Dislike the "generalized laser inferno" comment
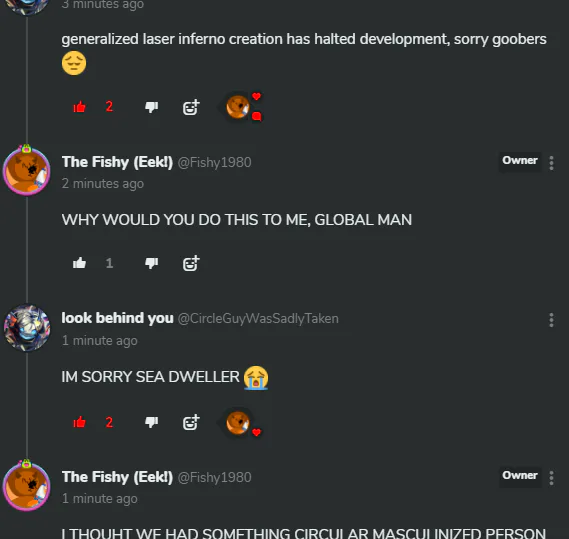Viewport: 569px width, 539px height. [152, 107]
